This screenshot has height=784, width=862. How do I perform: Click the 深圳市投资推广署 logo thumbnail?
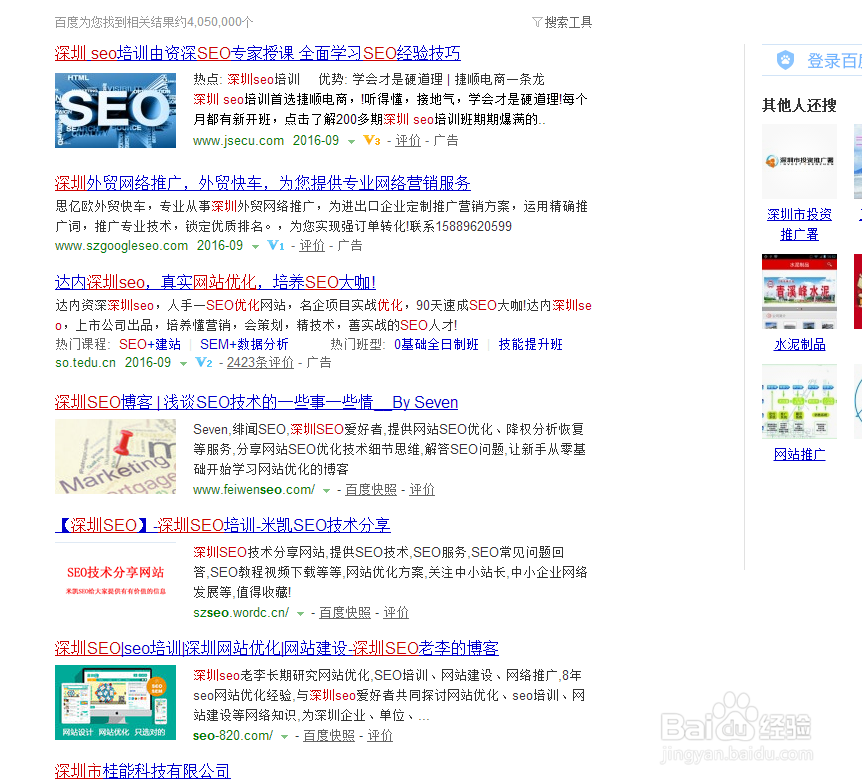pos(799,161)
